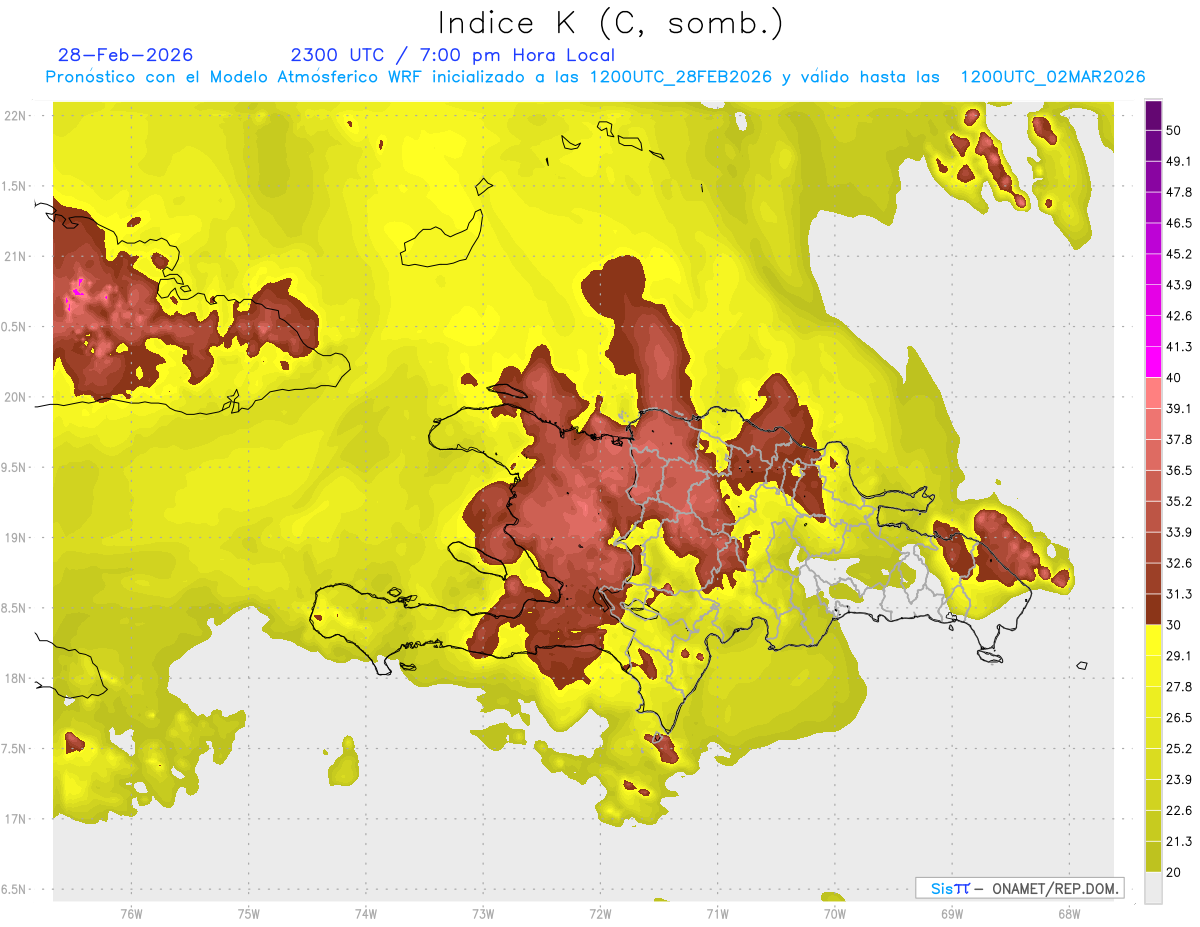This screenshot has height=927, width=1200.
Task: Click the map title "Indice K (C, somb.)"
Action: pyautogui.click(x=610, y=24)
